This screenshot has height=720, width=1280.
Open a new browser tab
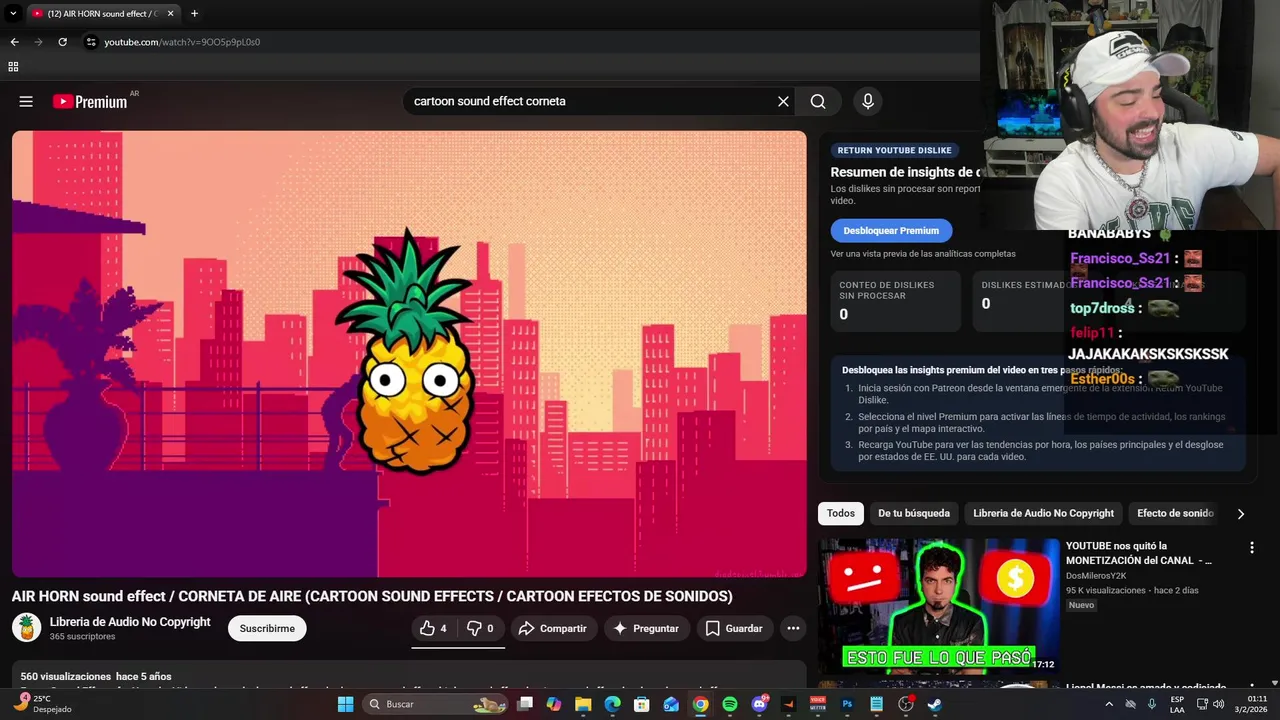click(x=194, y=14)
